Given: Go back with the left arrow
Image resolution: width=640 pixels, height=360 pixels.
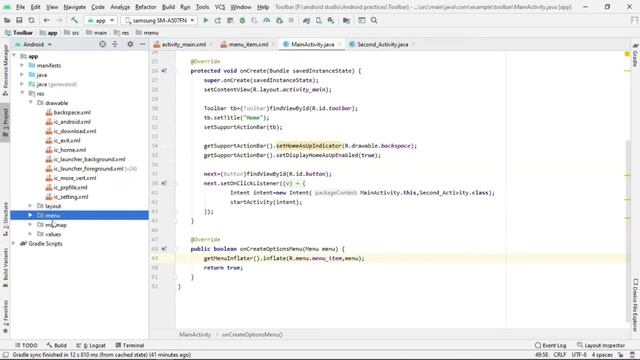Looking at the screenshot, I should tap(47, 20).
